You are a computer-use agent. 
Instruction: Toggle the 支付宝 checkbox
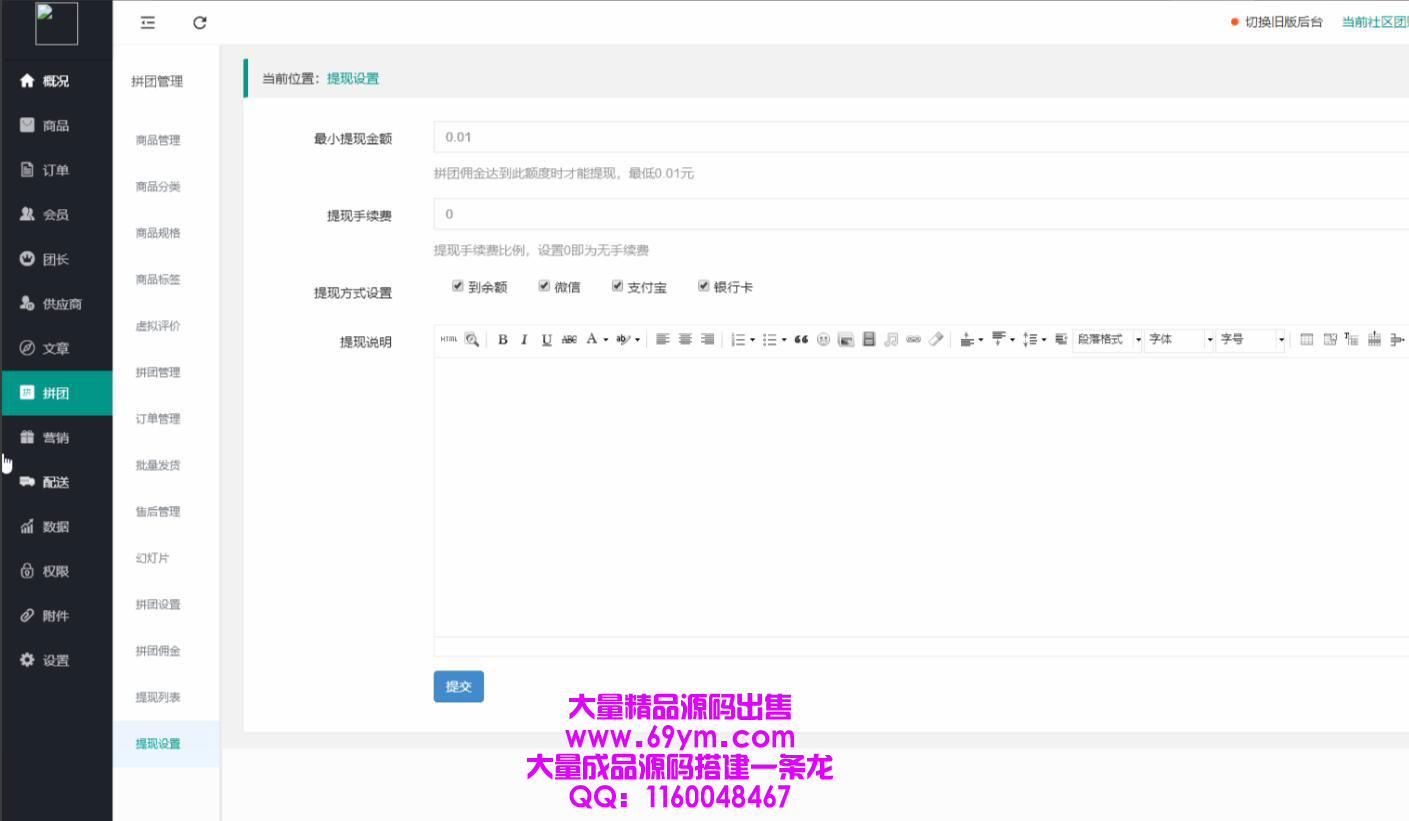[x=617, y=286]
